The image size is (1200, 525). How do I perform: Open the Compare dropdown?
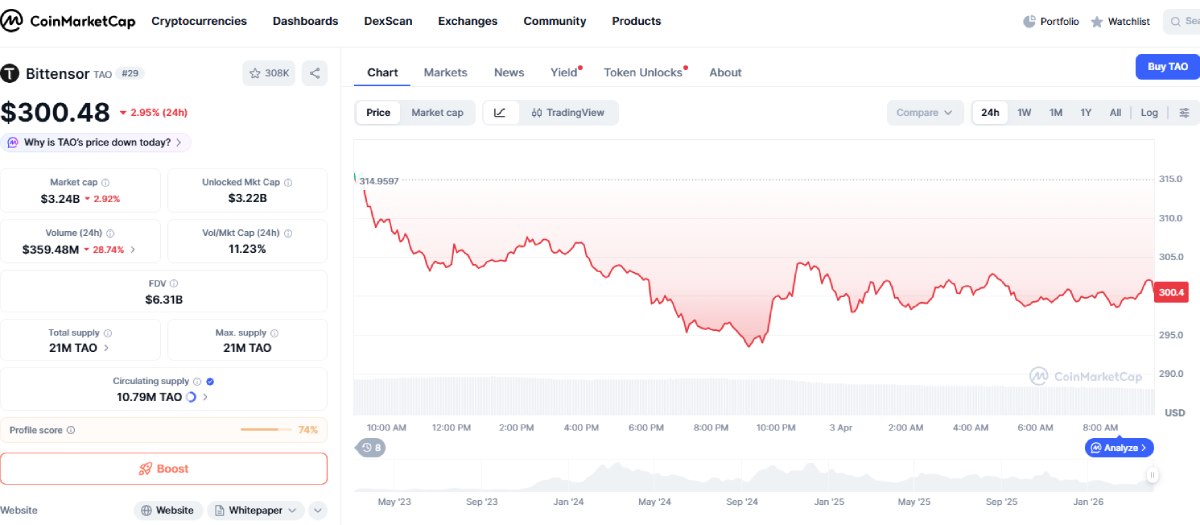click(x=925, y=113)
